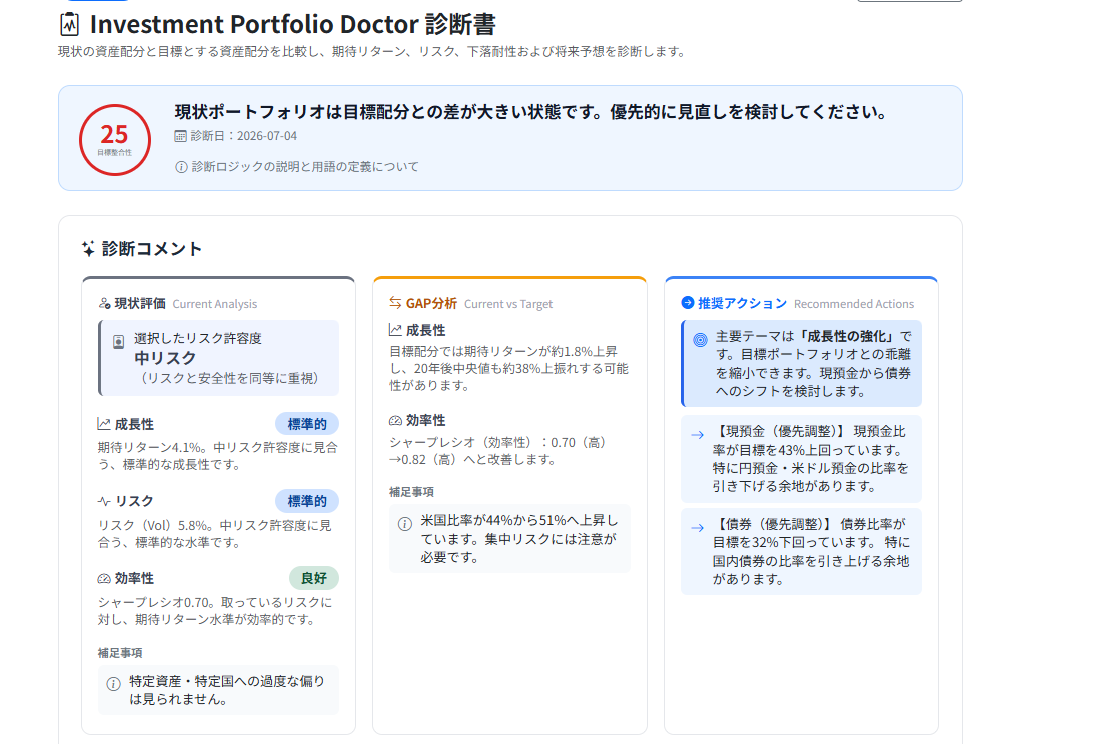Click the chart icon beside 成長性 in 現状評価
The height and width of the screenshot is (744, 1096).
pyautogui.click(x=103, y=424)
